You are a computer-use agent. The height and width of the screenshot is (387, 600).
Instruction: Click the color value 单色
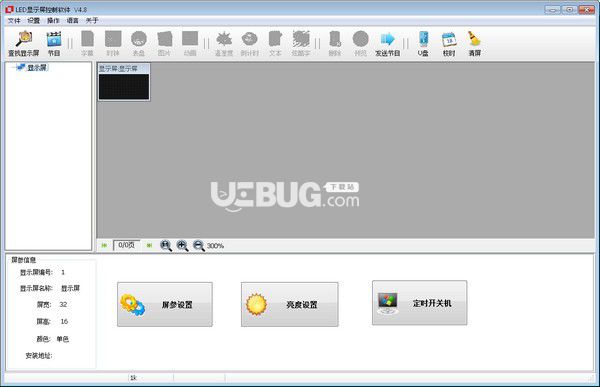(x=63, y=339)
